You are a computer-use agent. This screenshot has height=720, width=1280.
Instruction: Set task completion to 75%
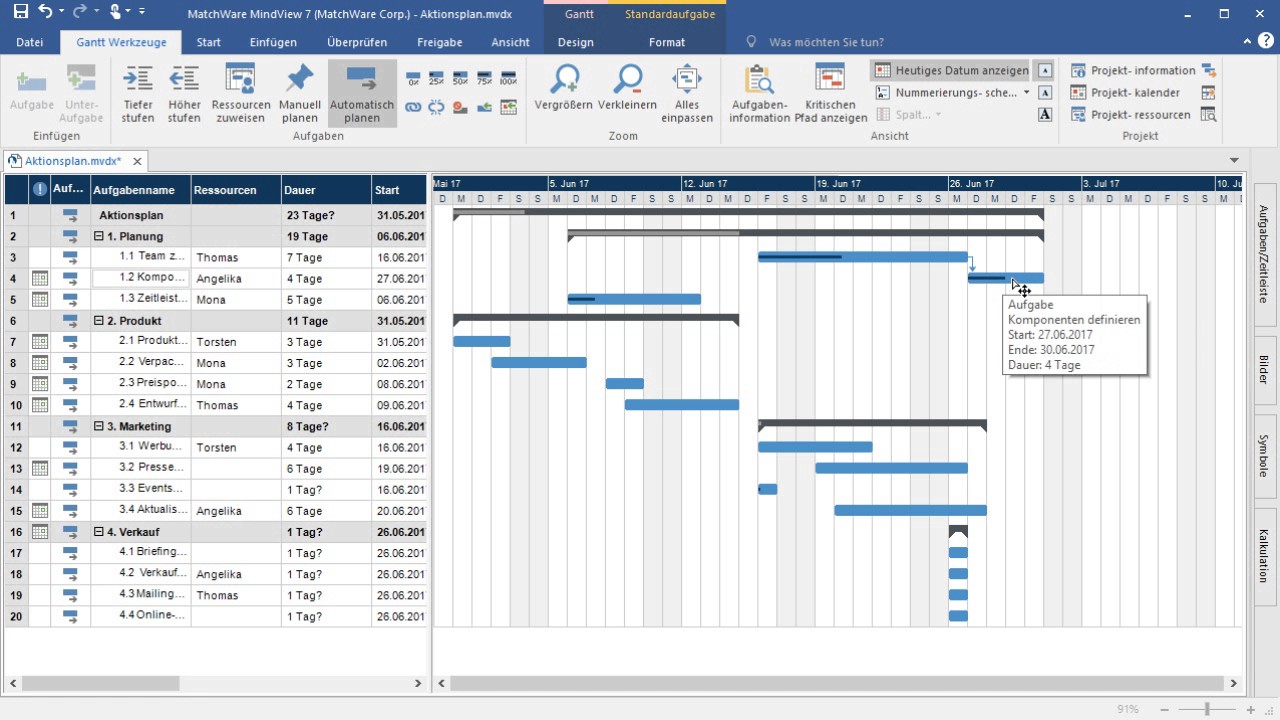tap(485, 78)
